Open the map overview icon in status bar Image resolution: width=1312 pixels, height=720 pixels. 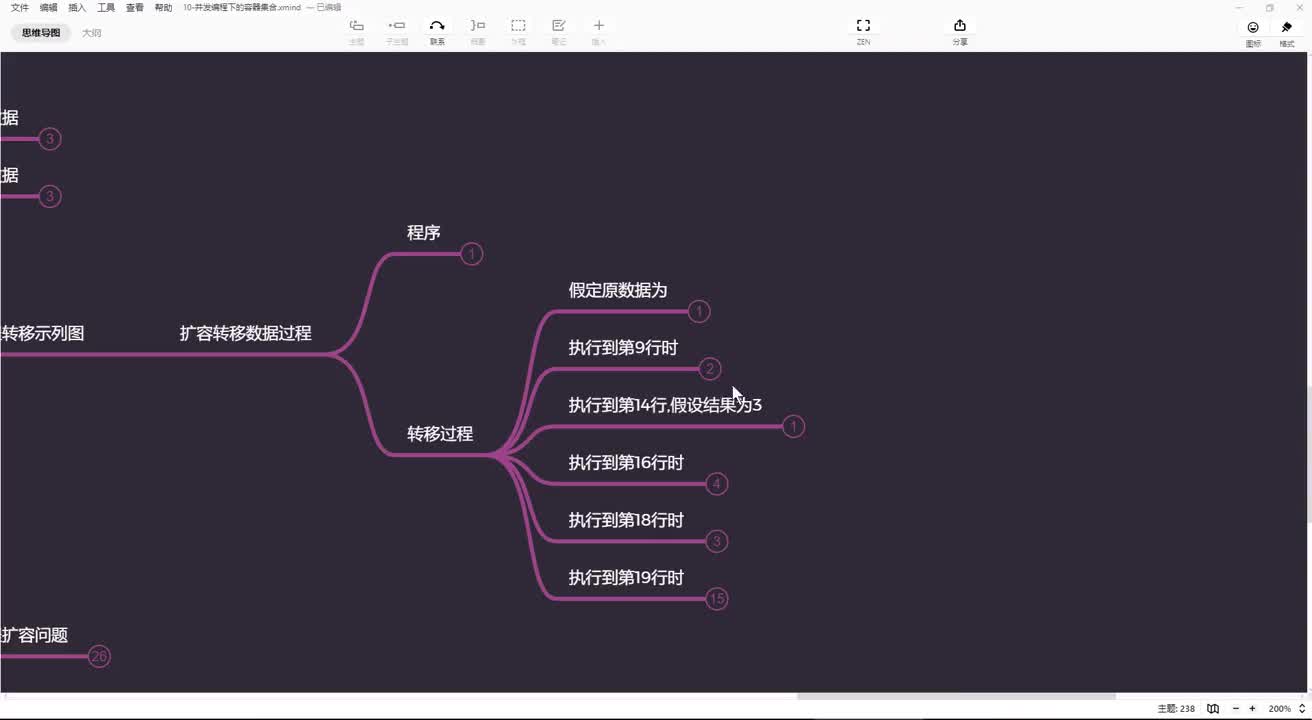click(1213, 708)
